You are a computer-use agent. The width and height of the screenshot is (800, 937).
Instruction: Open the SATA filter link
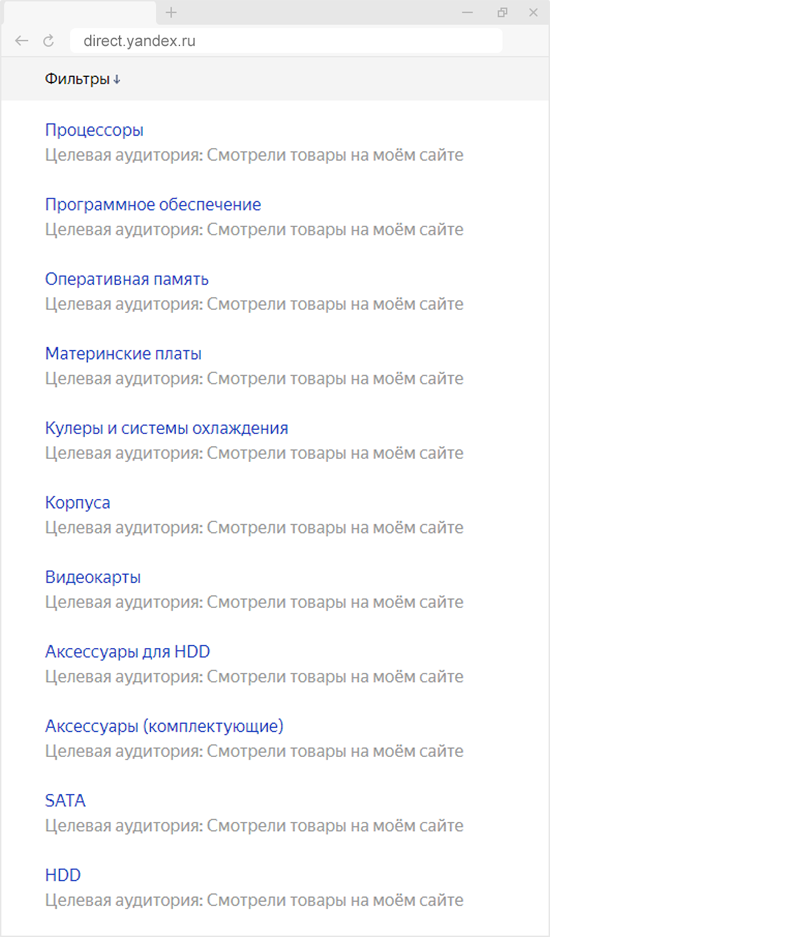(65, 801)
